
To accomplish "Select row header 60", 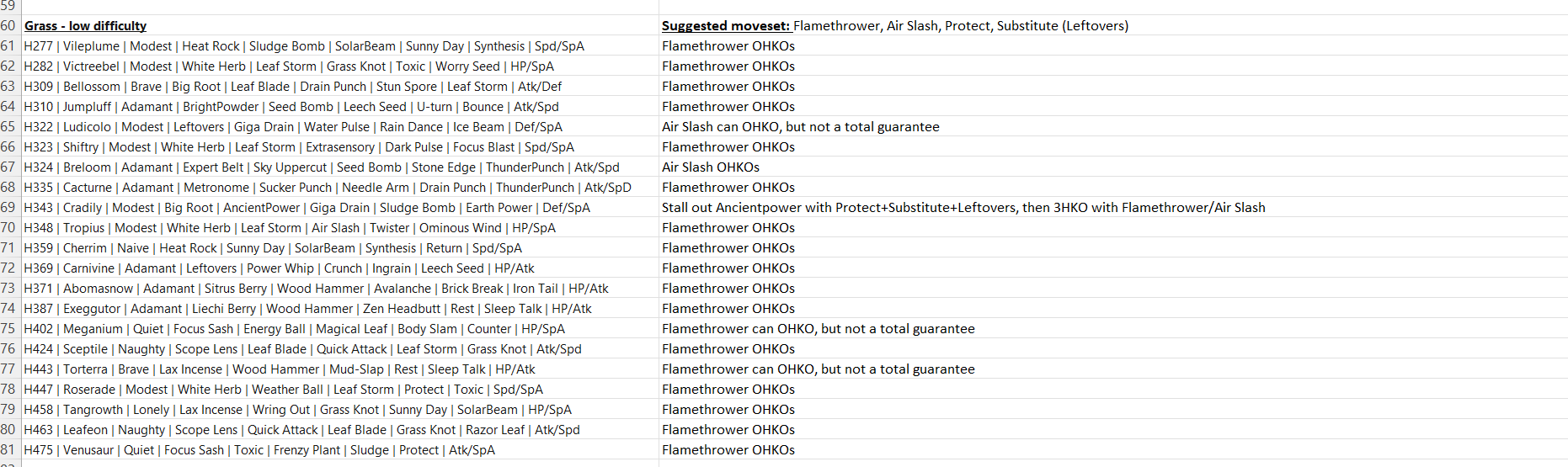I will pyautogui.click(x=10, y=26).
